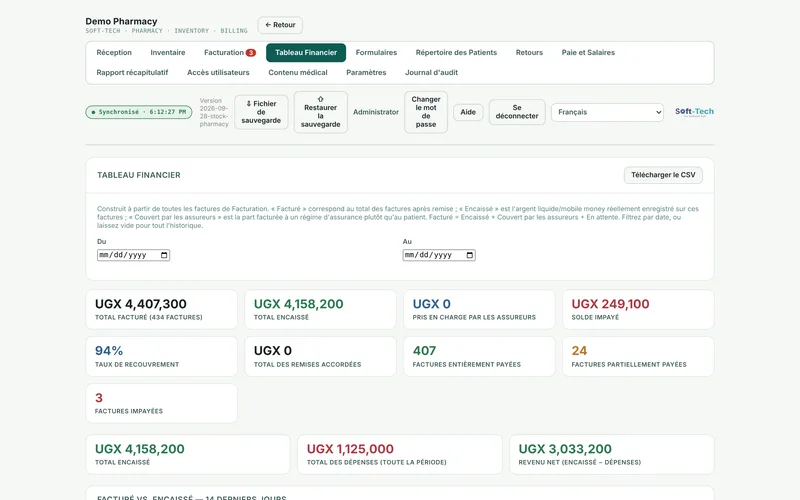Open the Rapport récapitulatif tab
800x500 pixels.
pyautogui.click(x=132, y=72)
